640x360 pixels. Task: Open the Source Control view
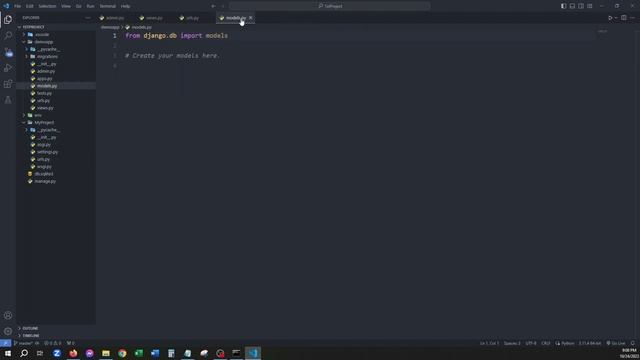(8, 52)
